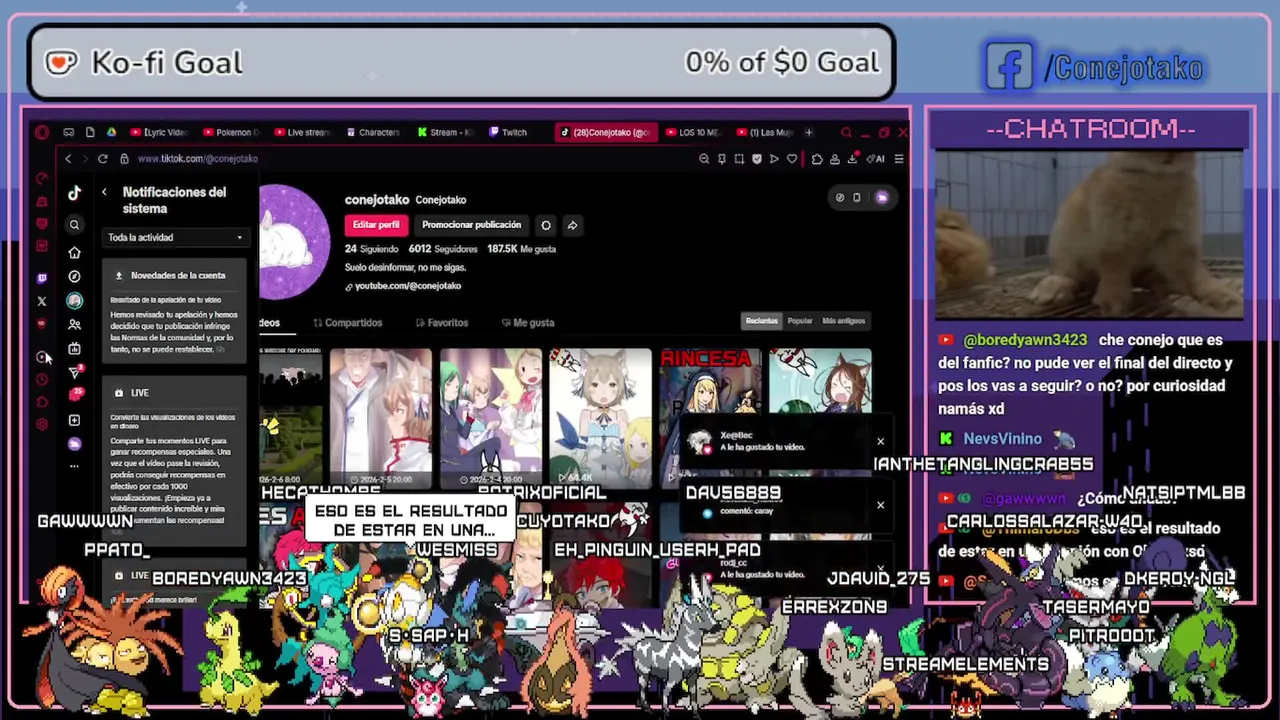Open the Favoritos profile tab
Viewport: 1280px width, 720px height.
coord(442,323)
